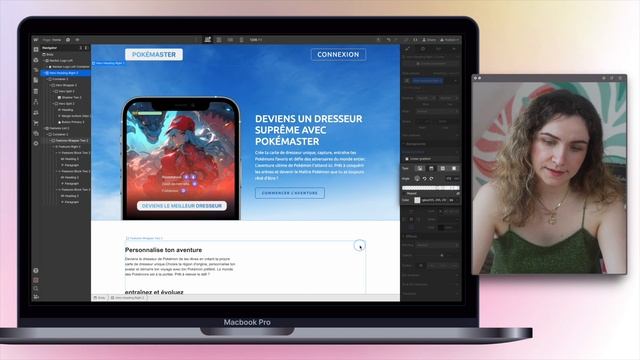Choose image background type icon
The width and height of the screenshot is (640, 360).
(420, 168)
